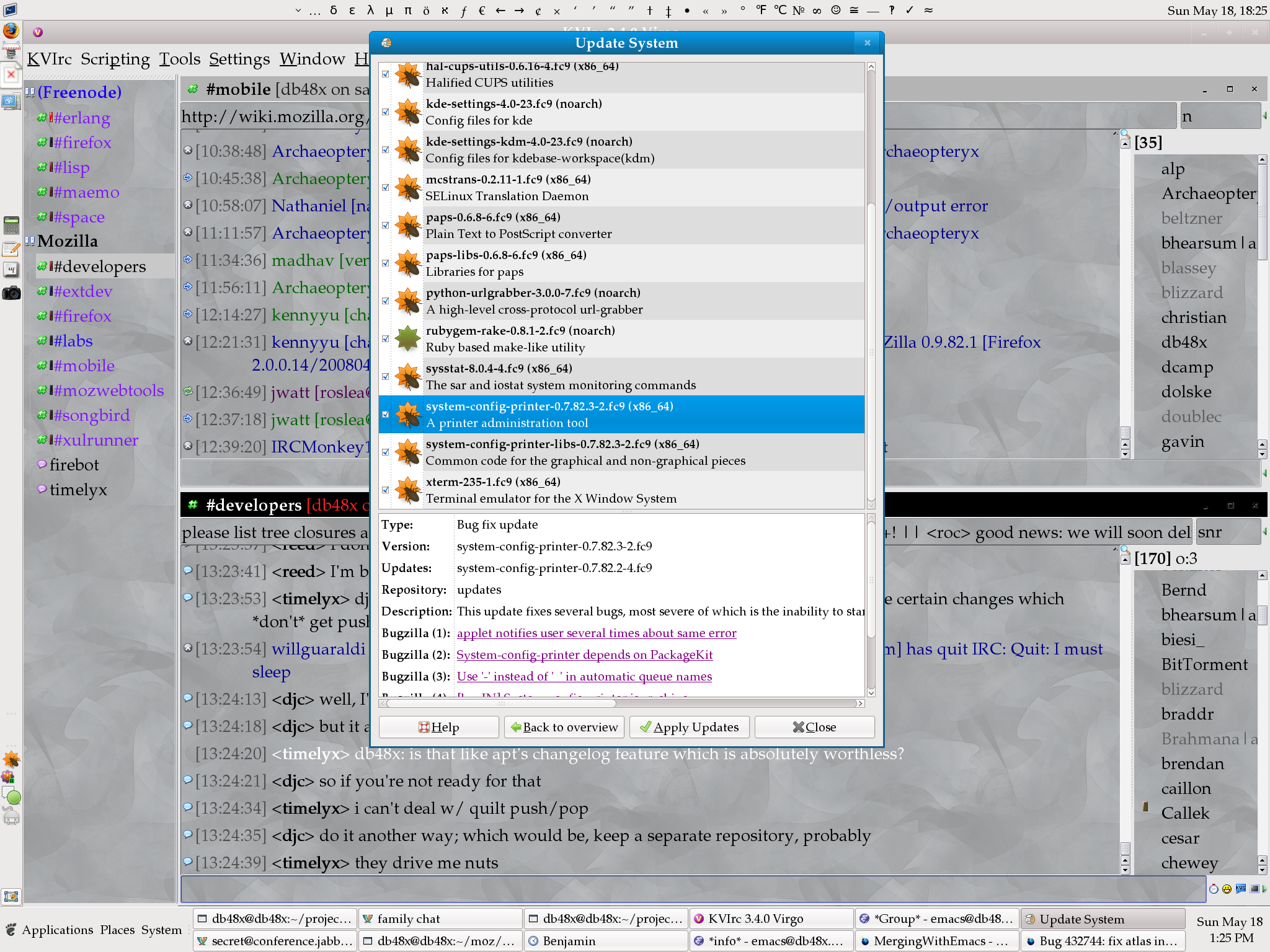Open the Scripting menu
The image size is (1270, 952).
tap(115, 59)
